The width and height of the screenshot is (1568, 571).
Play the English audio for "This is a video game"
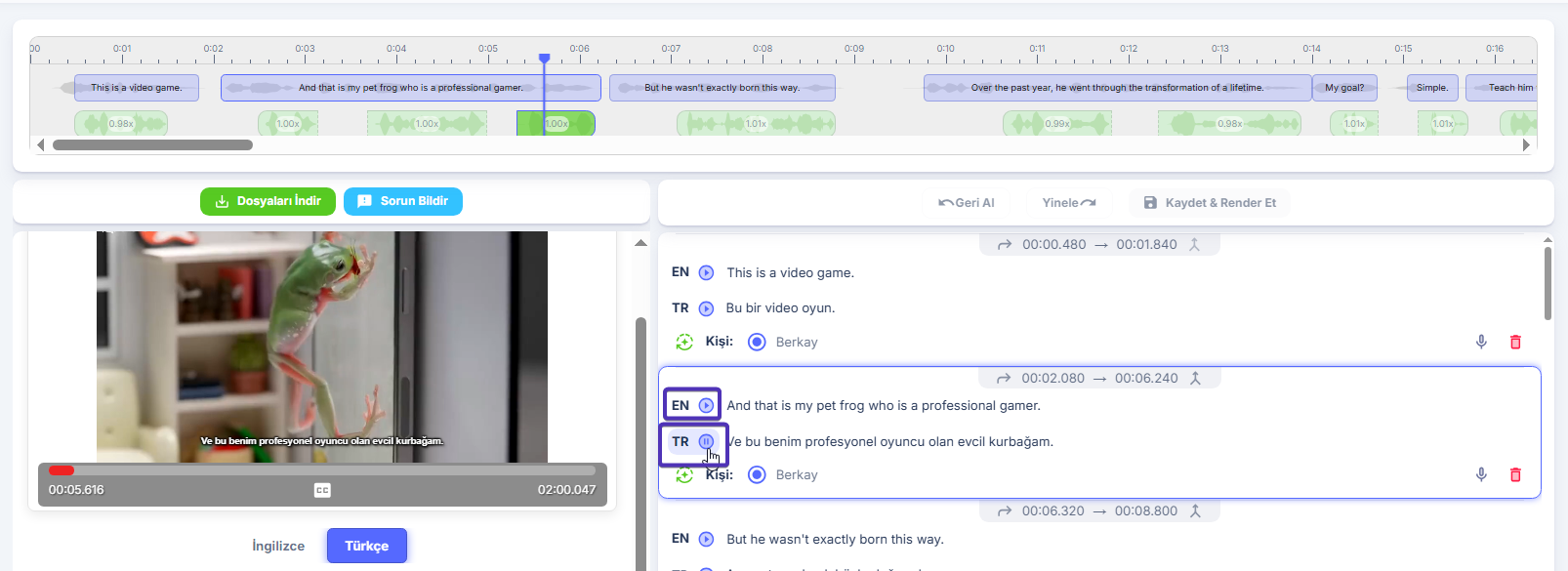[706, 273]
